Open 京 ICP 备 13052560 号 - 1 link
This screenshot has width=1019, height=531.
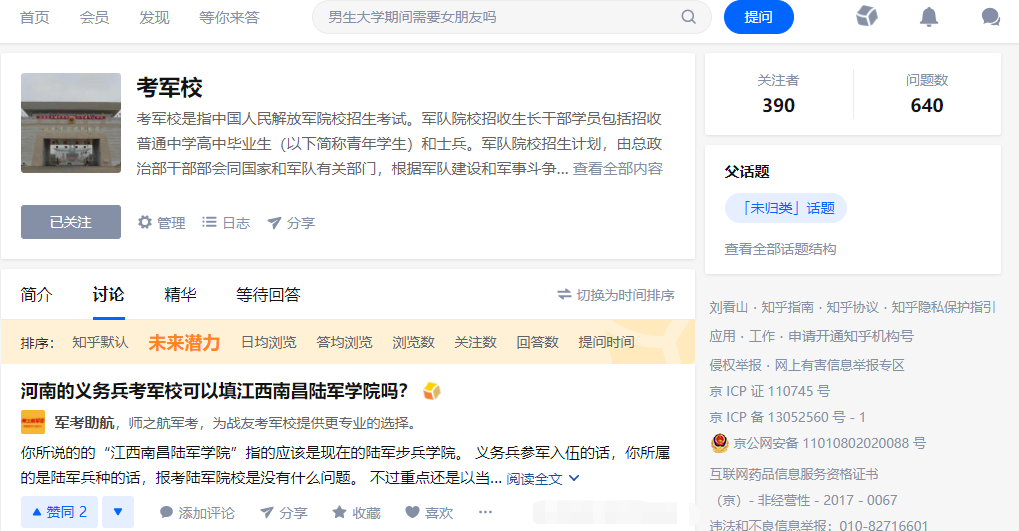pyautogui.click(x=788, y=417)
